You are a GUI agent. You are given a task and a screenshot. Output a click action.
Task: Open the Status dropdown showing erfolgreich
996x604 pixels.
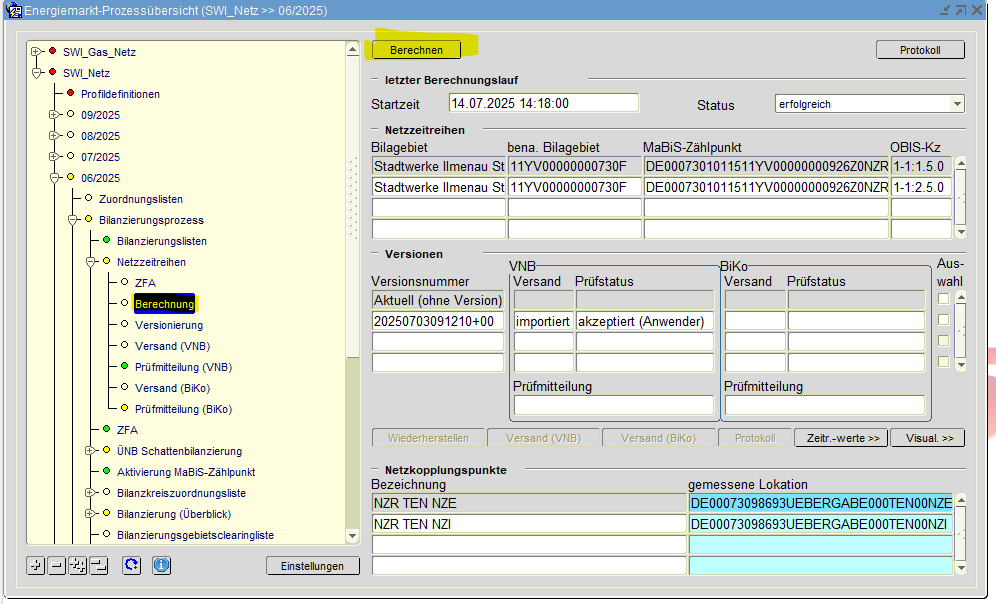coord(957,104)
